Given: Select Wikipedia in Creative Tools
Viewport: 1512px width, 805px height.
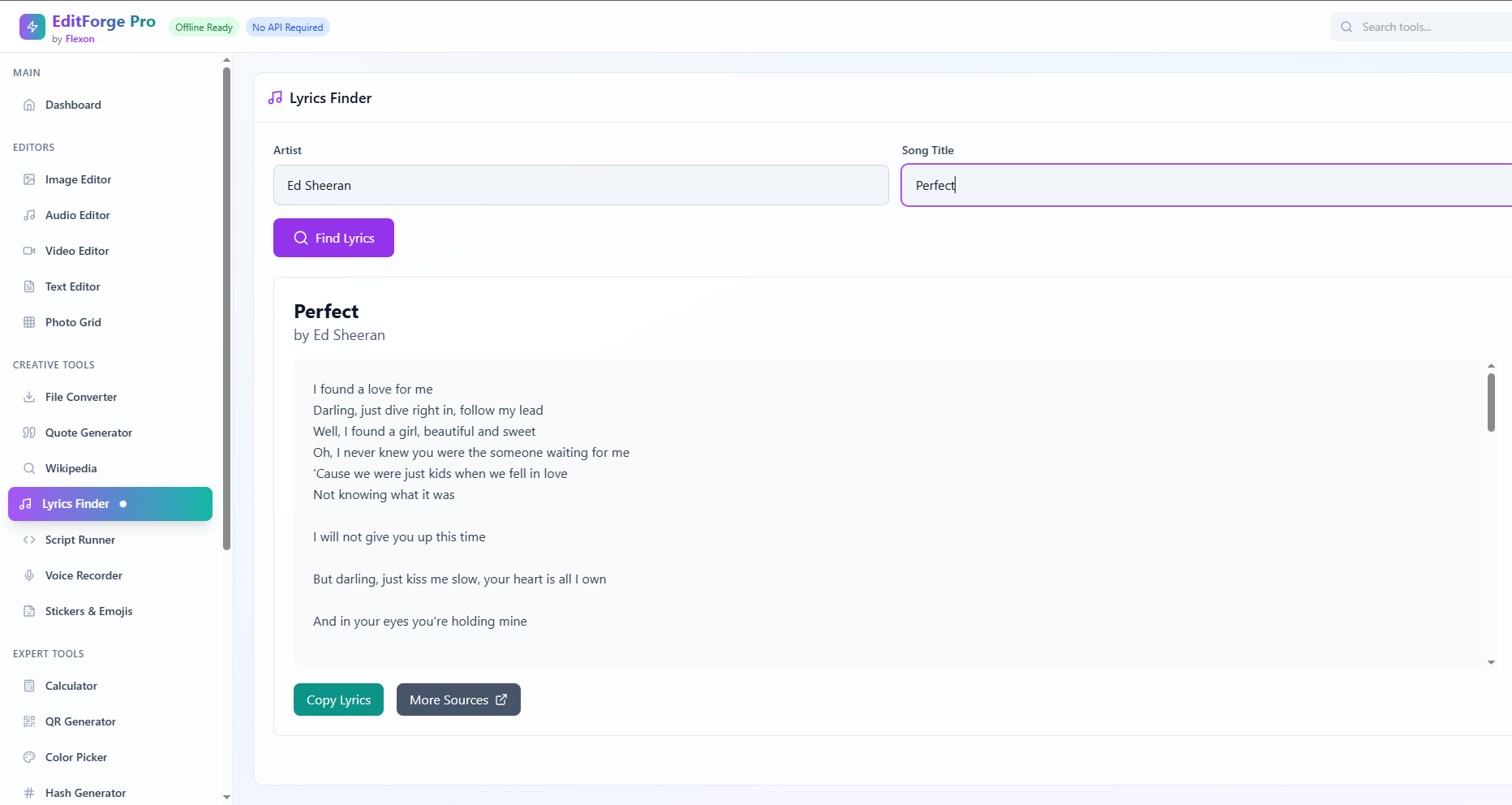Looking at the screenshot, I should click(x=110, y=468).
